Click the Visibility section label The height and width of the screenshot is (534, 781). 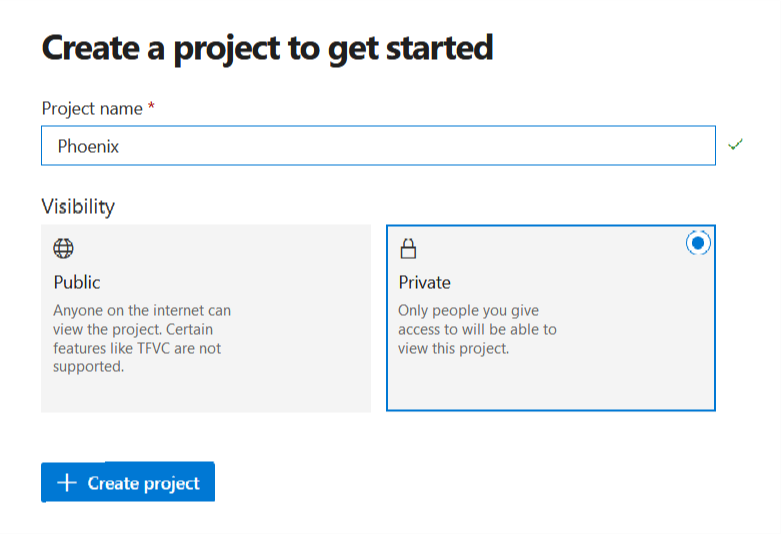tap(78, 207)
